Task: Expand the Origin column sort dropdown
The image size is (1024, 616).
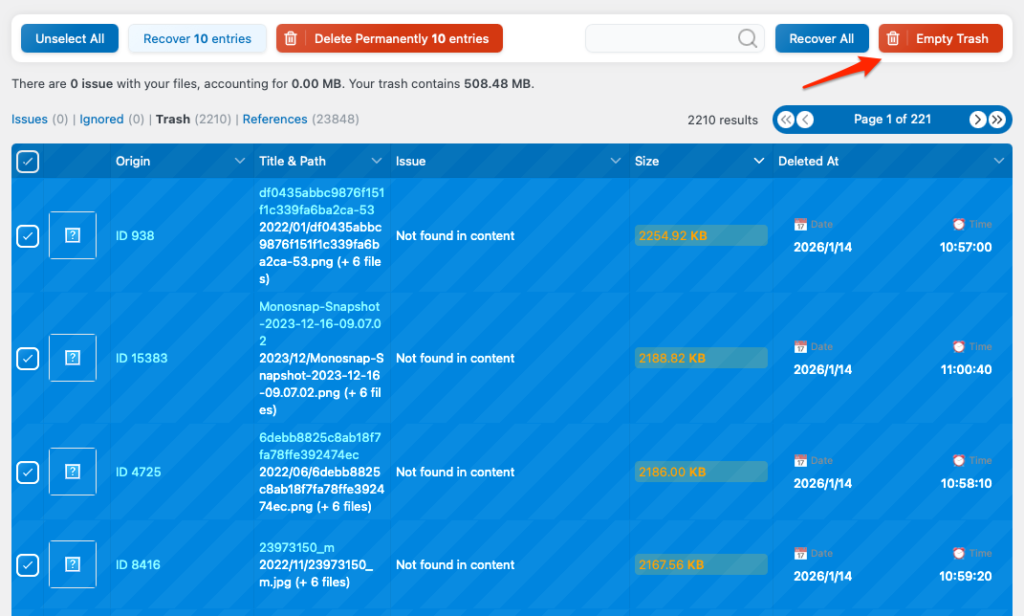Action: point(239,162)
